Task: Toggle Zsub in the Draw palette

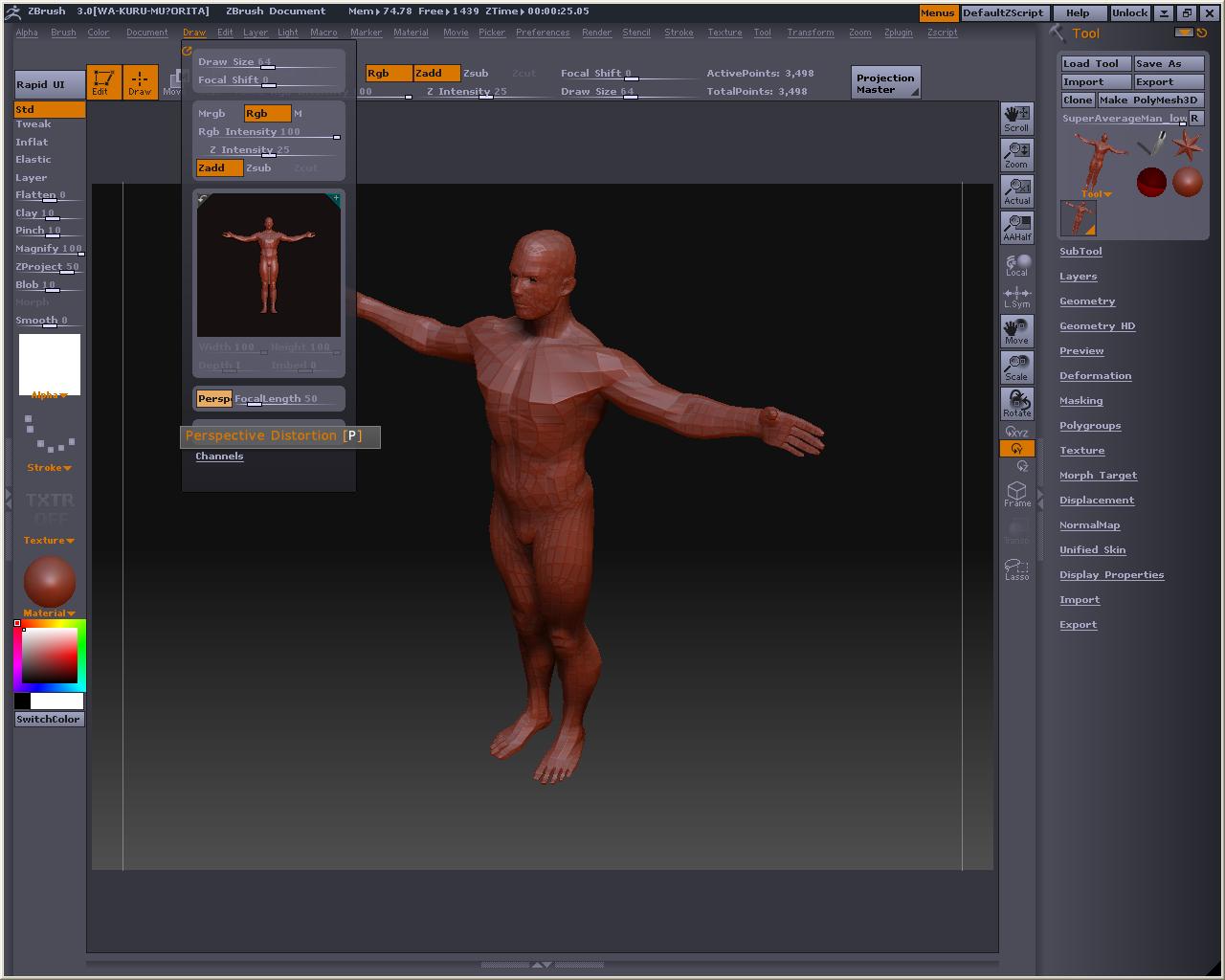Action: (x=258, y=167)
